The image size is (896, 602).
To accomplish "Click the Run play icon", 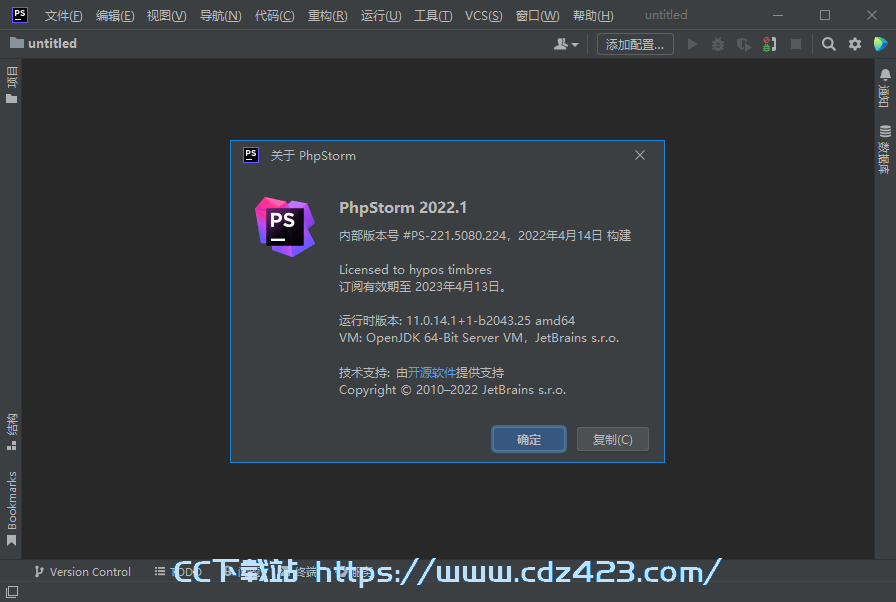I will pyautogui.click(x=692, y=44).
